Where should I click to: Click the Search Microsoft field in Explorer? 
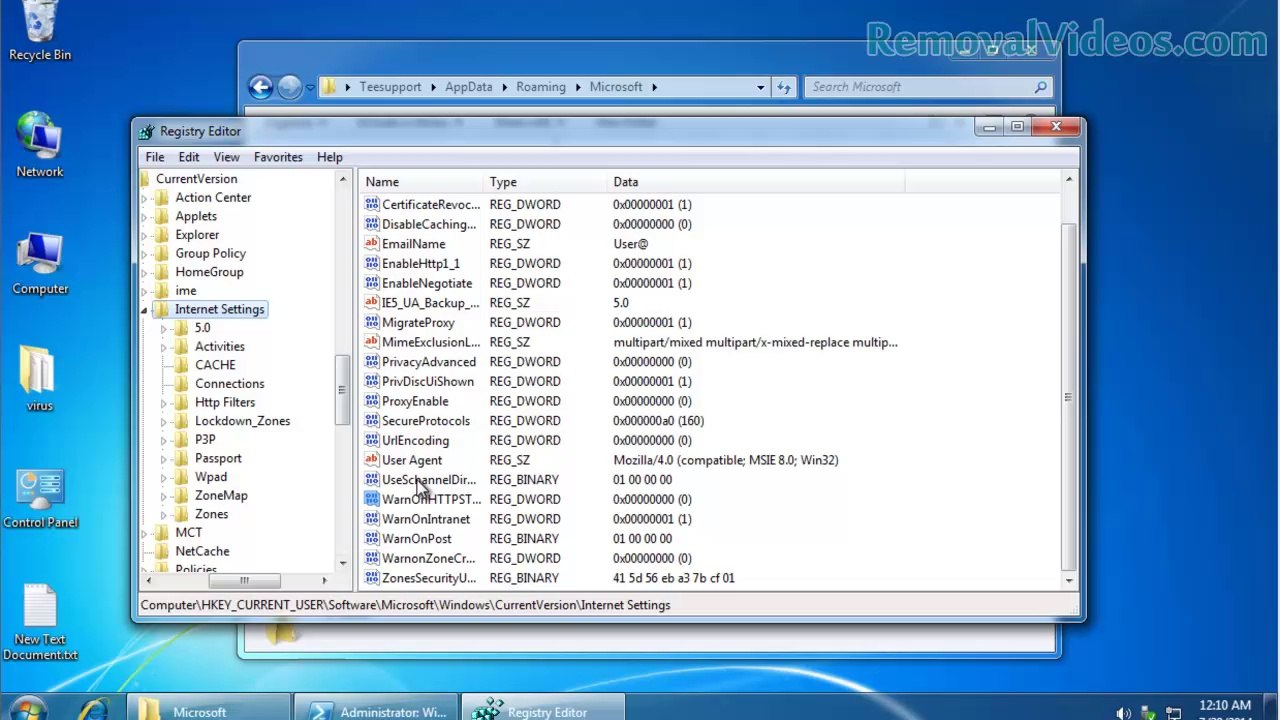[928, 87]
